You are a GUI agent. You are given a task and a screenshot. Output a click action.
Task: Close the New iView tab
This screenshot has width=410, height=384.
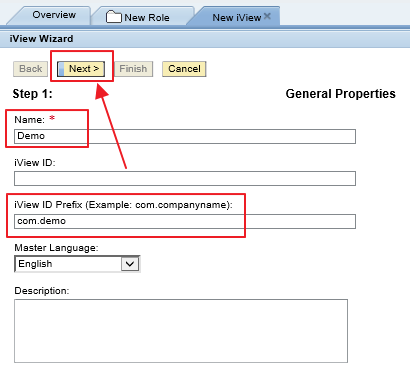[x=267, y=16]
